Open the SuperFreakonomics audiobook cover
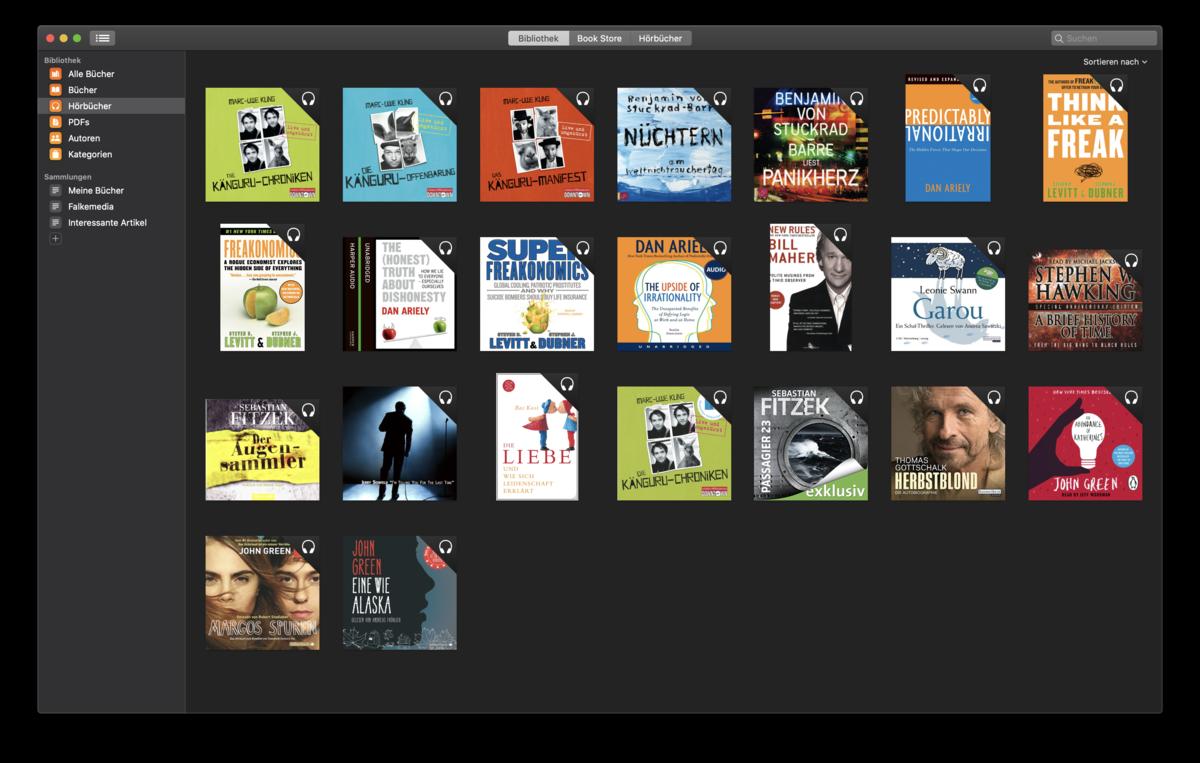The height and width of the screenshot is (763, 1200). pyautogui.click(x=537, y=294)
